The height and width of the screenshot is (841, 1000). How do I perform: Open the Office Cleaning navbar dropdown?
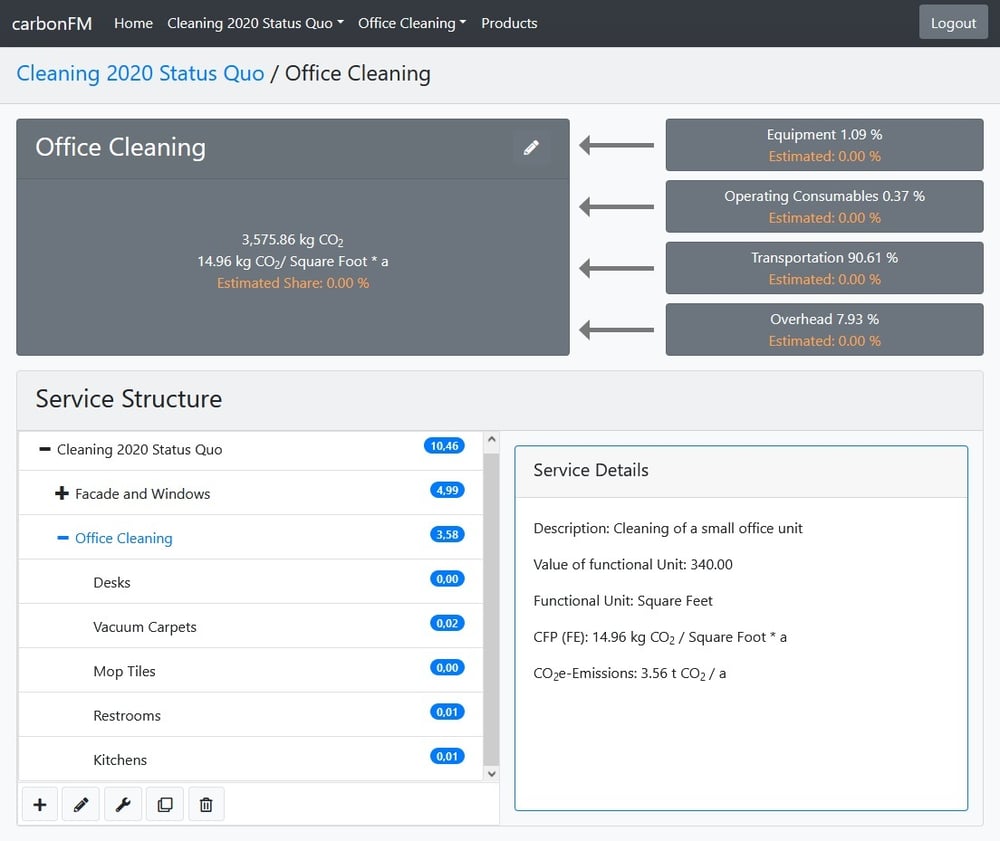(x=411, y=23)
